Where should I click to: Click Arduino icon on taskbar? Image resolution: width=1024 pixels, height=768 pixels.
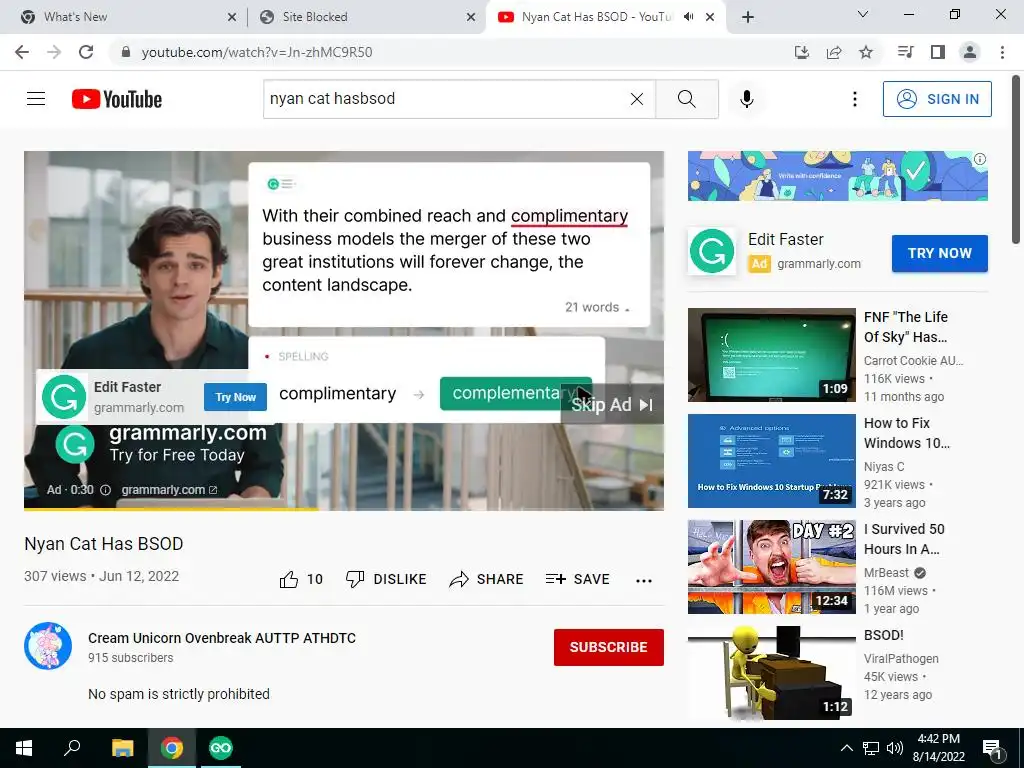(x=220, y=748)
